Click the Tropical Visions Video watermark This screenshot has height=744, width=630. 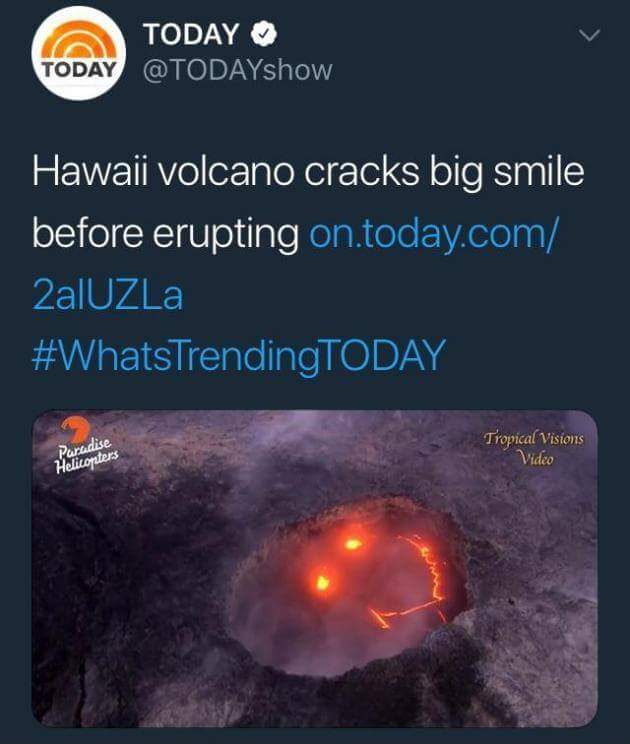[534, 447]
